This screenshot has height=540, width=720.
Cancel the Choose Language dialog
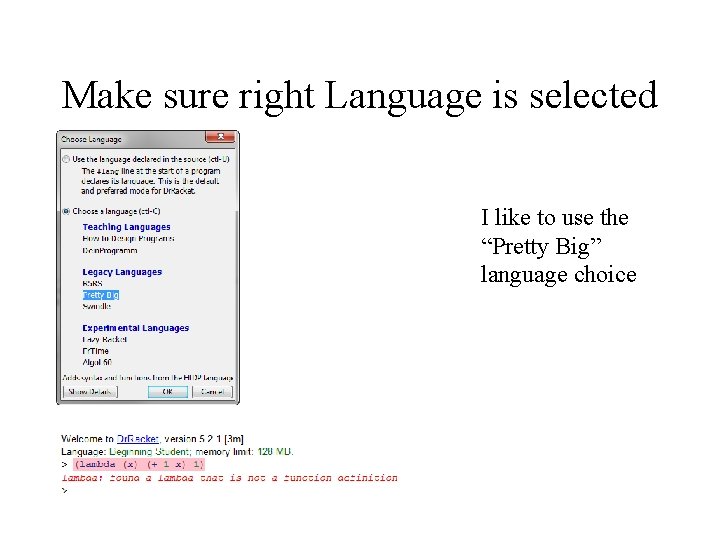(x=212, y=392)
